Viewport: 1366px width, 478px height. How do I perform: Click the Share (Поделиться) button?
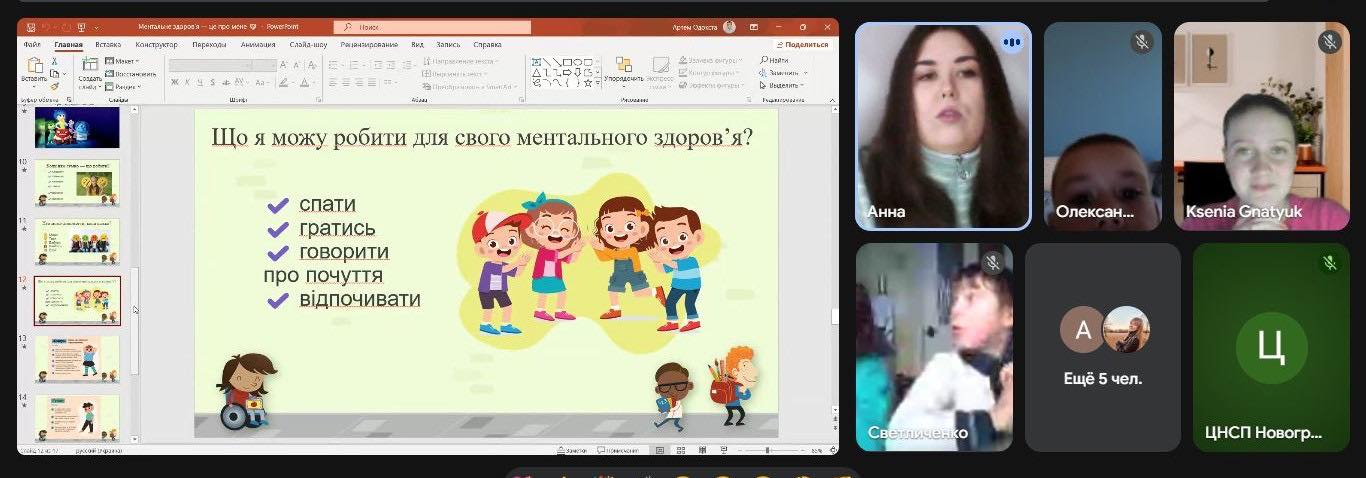pyautogui.click(x=805, y=45)
